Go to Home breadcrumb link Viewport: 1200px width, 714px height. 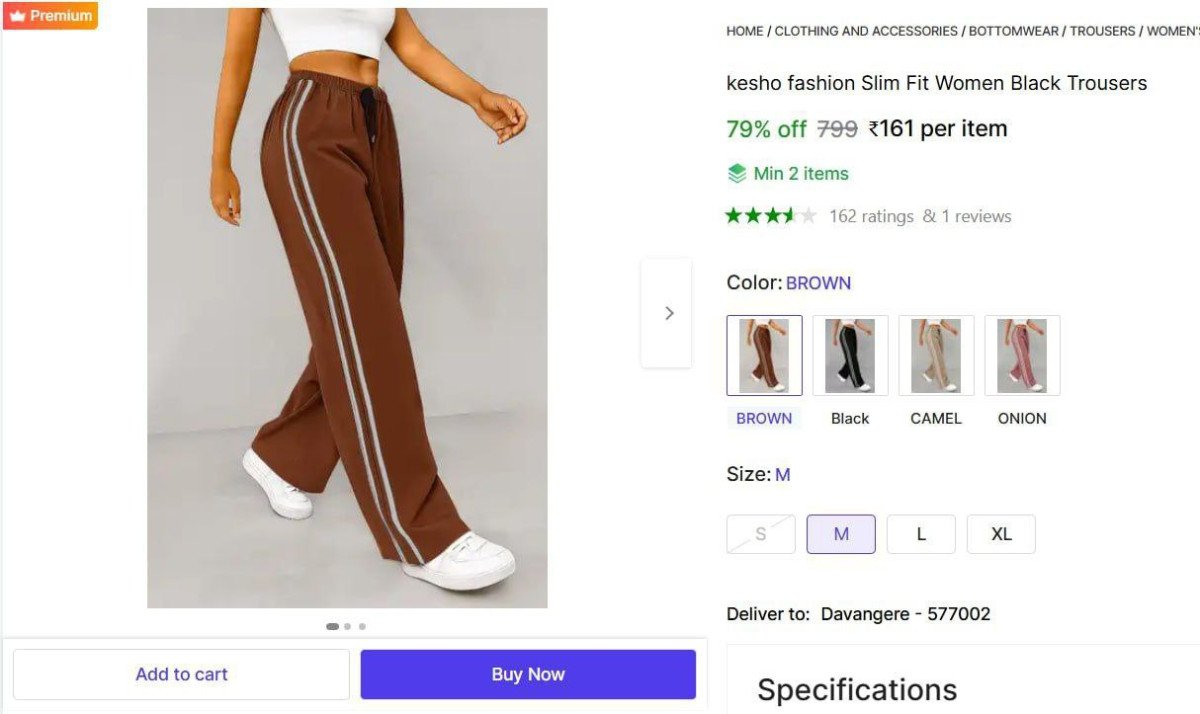tap(745, 31)
